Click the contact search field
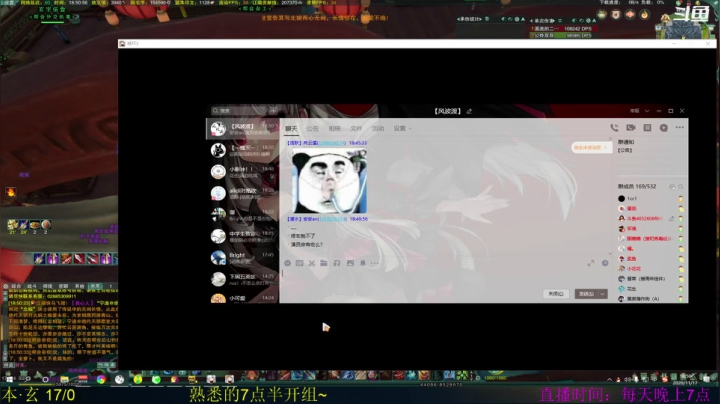Screen dimensions: 720x404 (239, 111)
